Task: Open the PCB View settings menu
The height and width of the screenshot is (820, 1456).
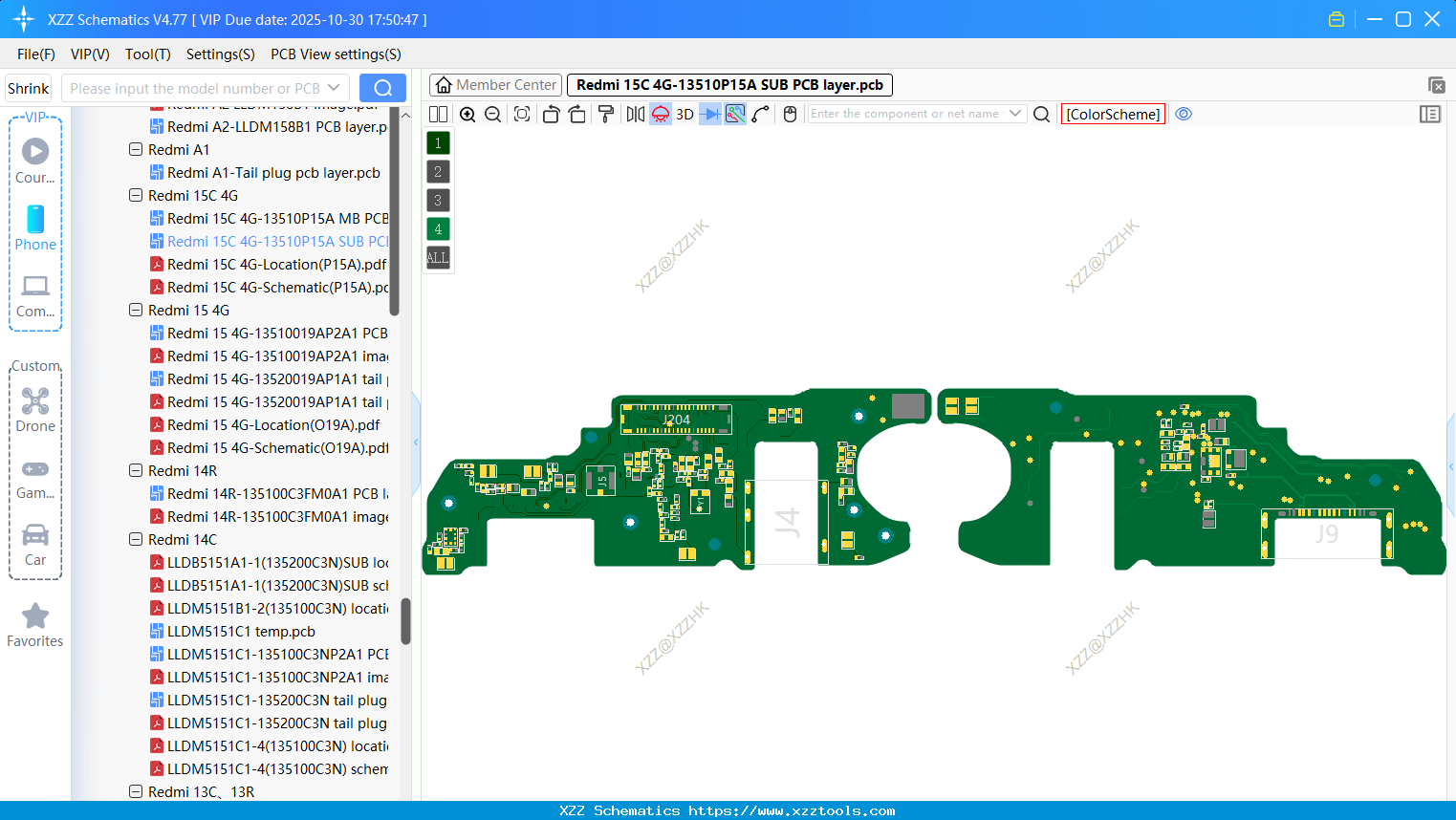Action: pyautogui.click(x=336, y=54)
